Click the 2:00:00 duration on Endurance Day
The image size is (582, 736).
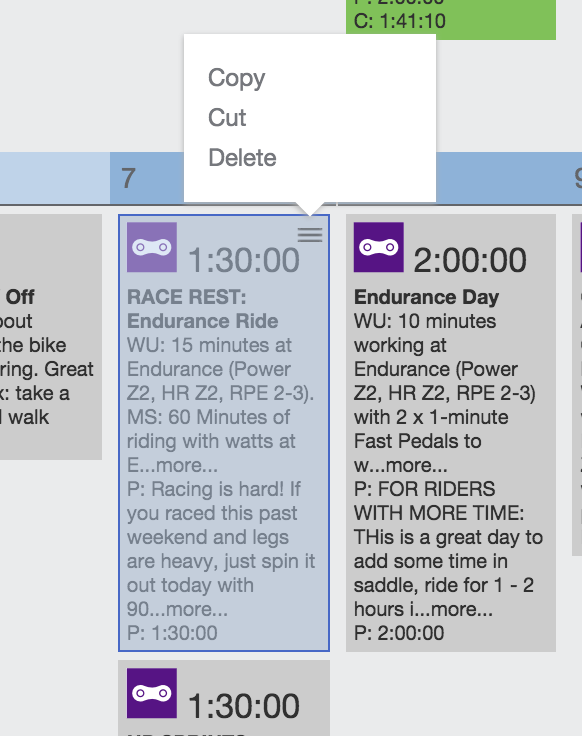point(470,260)
